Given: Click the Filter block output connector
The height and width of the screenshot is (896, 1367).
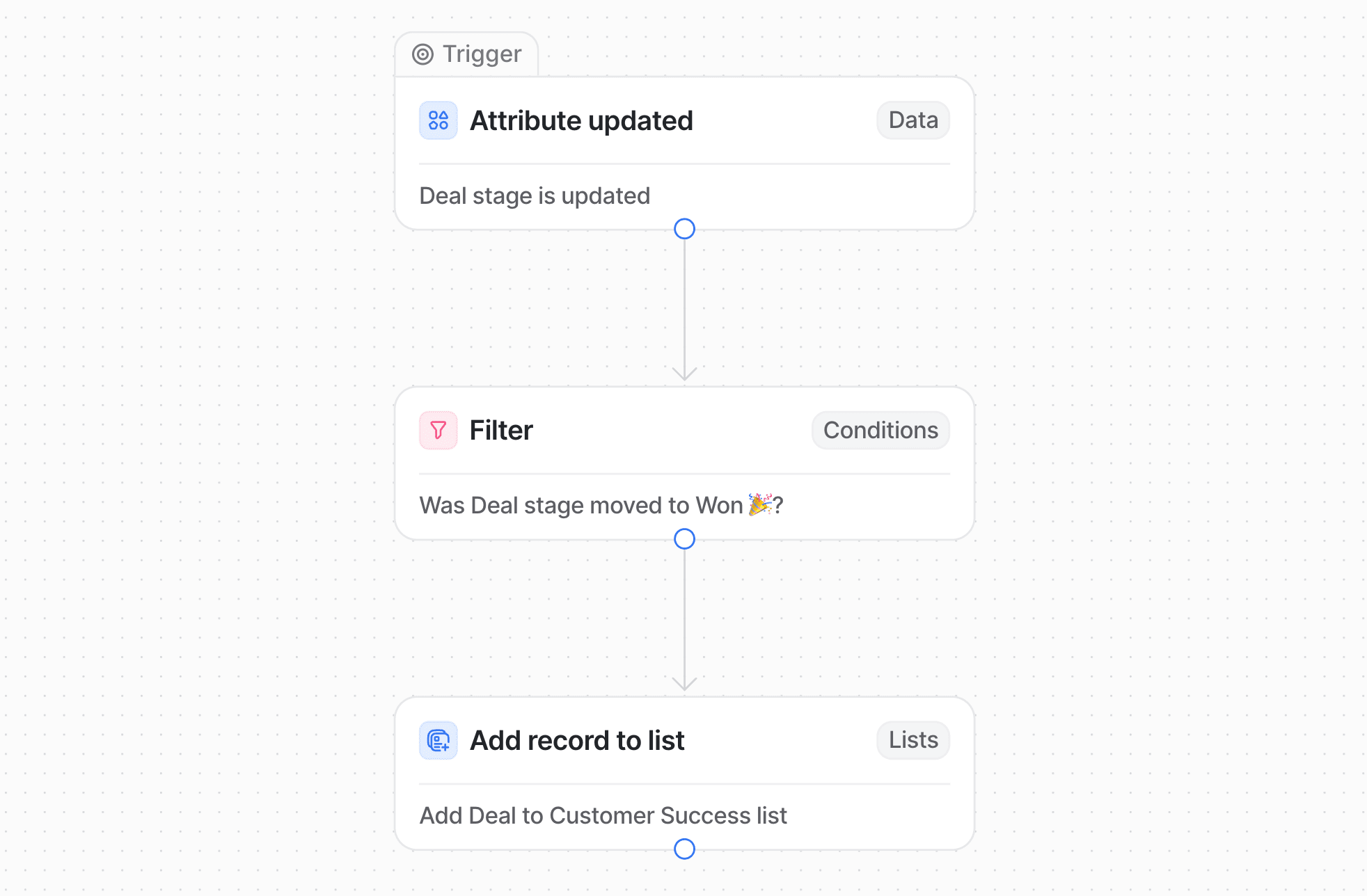Looking at the screenshot, I should 684,539.
